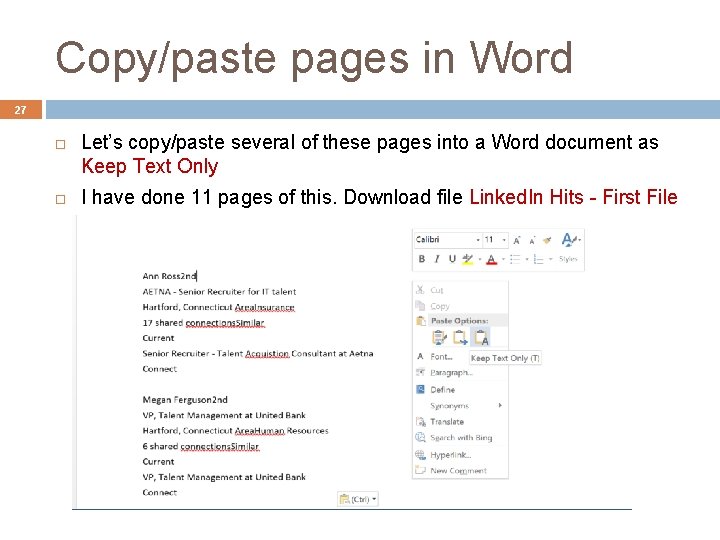
Task: Expand the bullets dropdown arrow
Action: [x=527, y=259]
